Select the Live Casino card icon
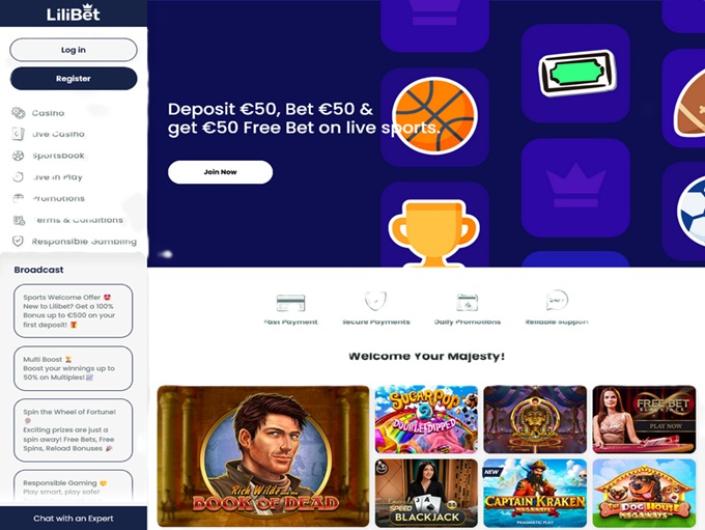Viewport: 705px width, 530px height. tap(18, 134)
